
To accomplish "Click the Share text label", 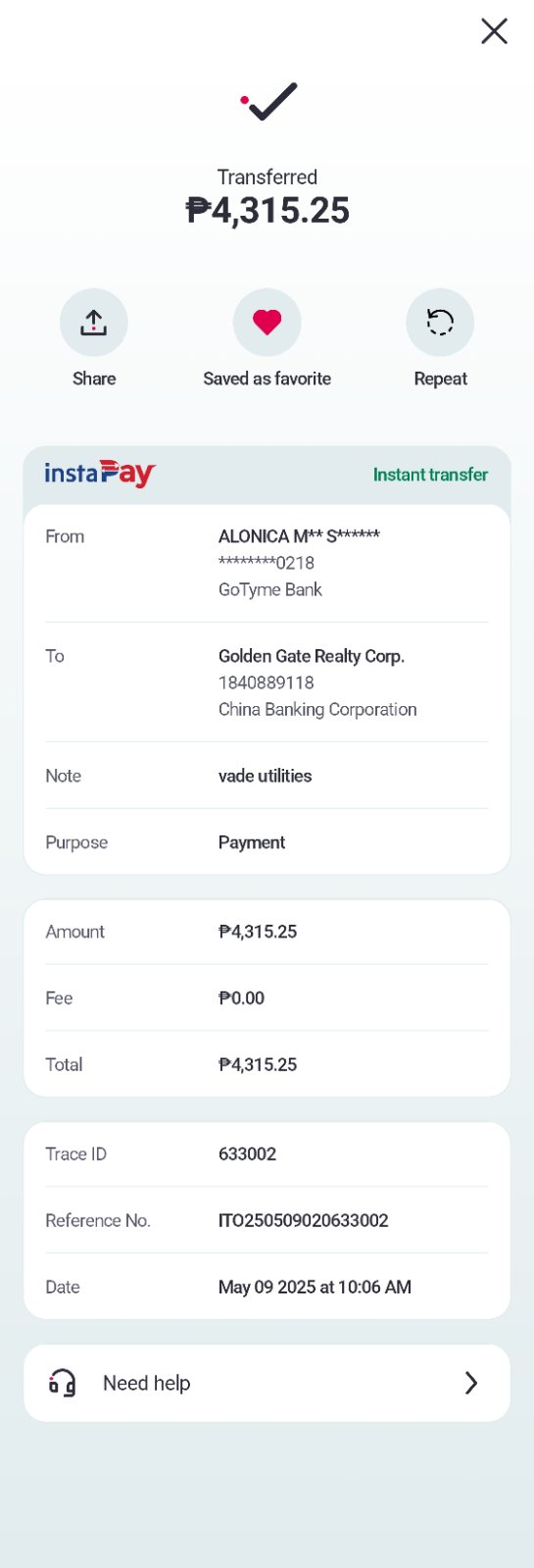I will 94,379.
